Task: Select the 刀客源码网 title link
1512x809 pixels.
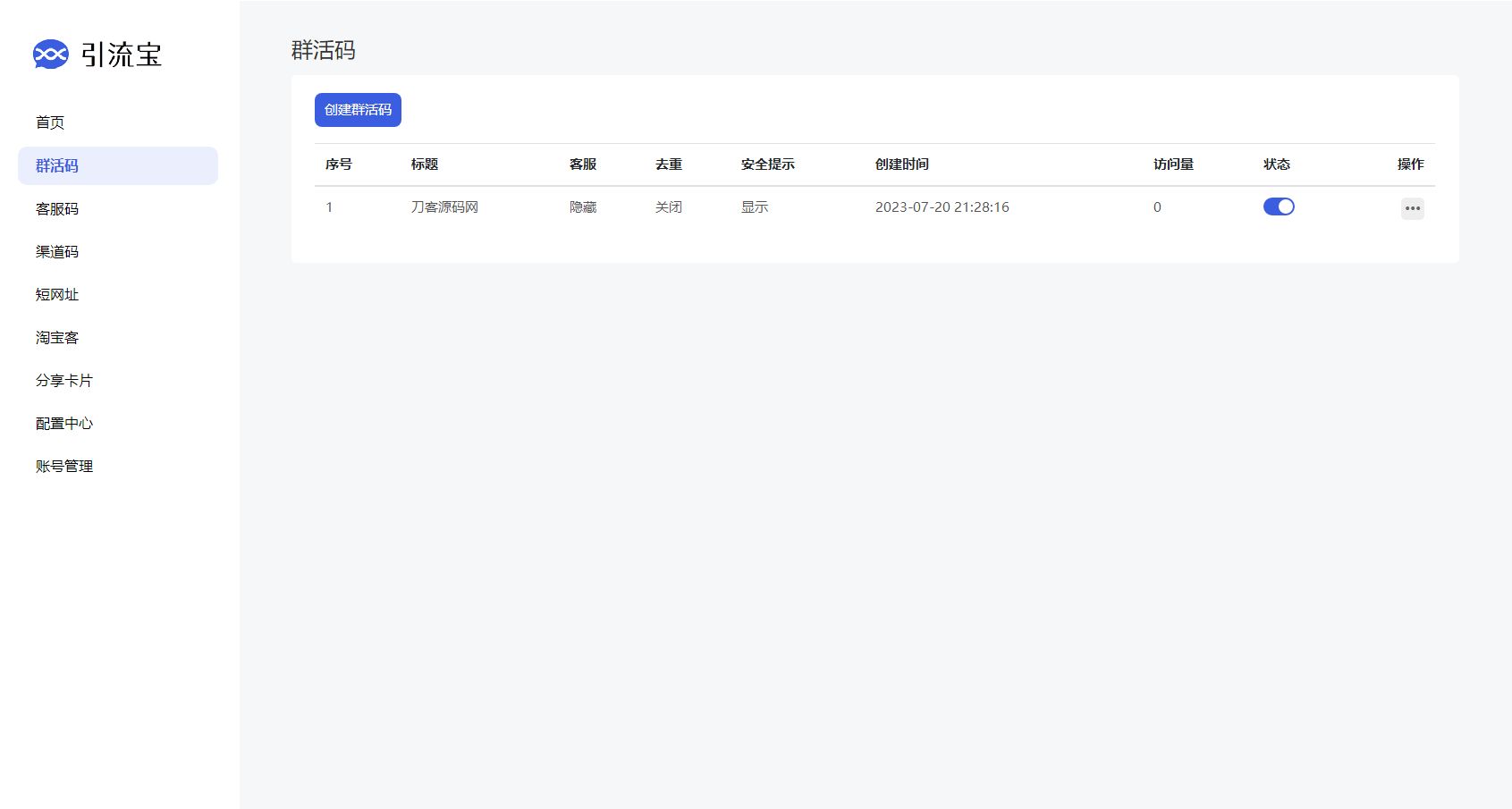Action: pos(443,206)
